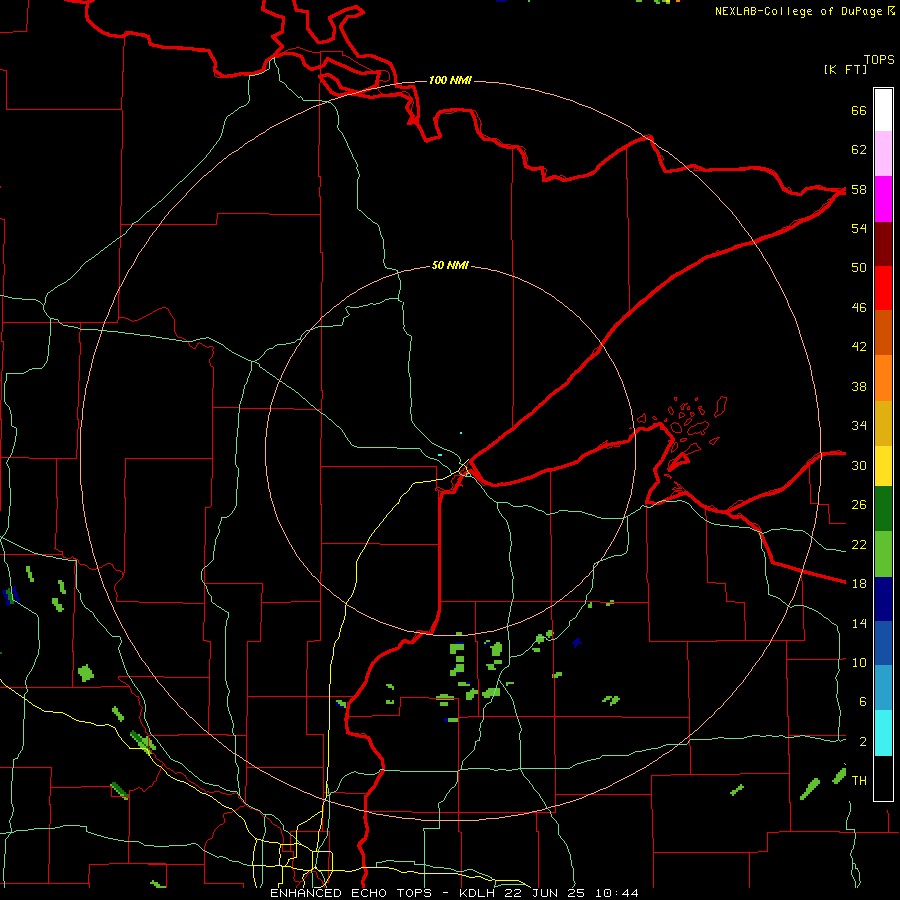Click the legend value '50'

tap(859, 268)
